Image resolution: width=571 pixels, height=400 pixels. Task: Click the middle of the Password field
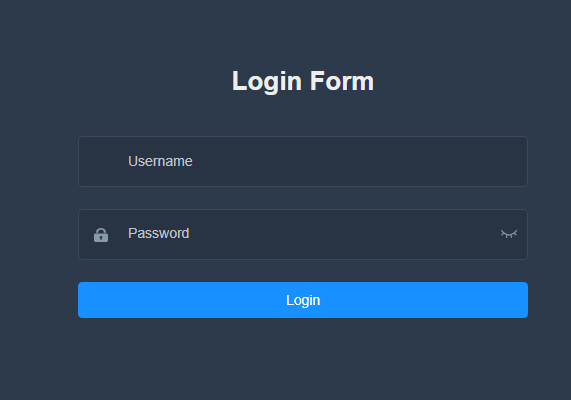pos(303,234)
